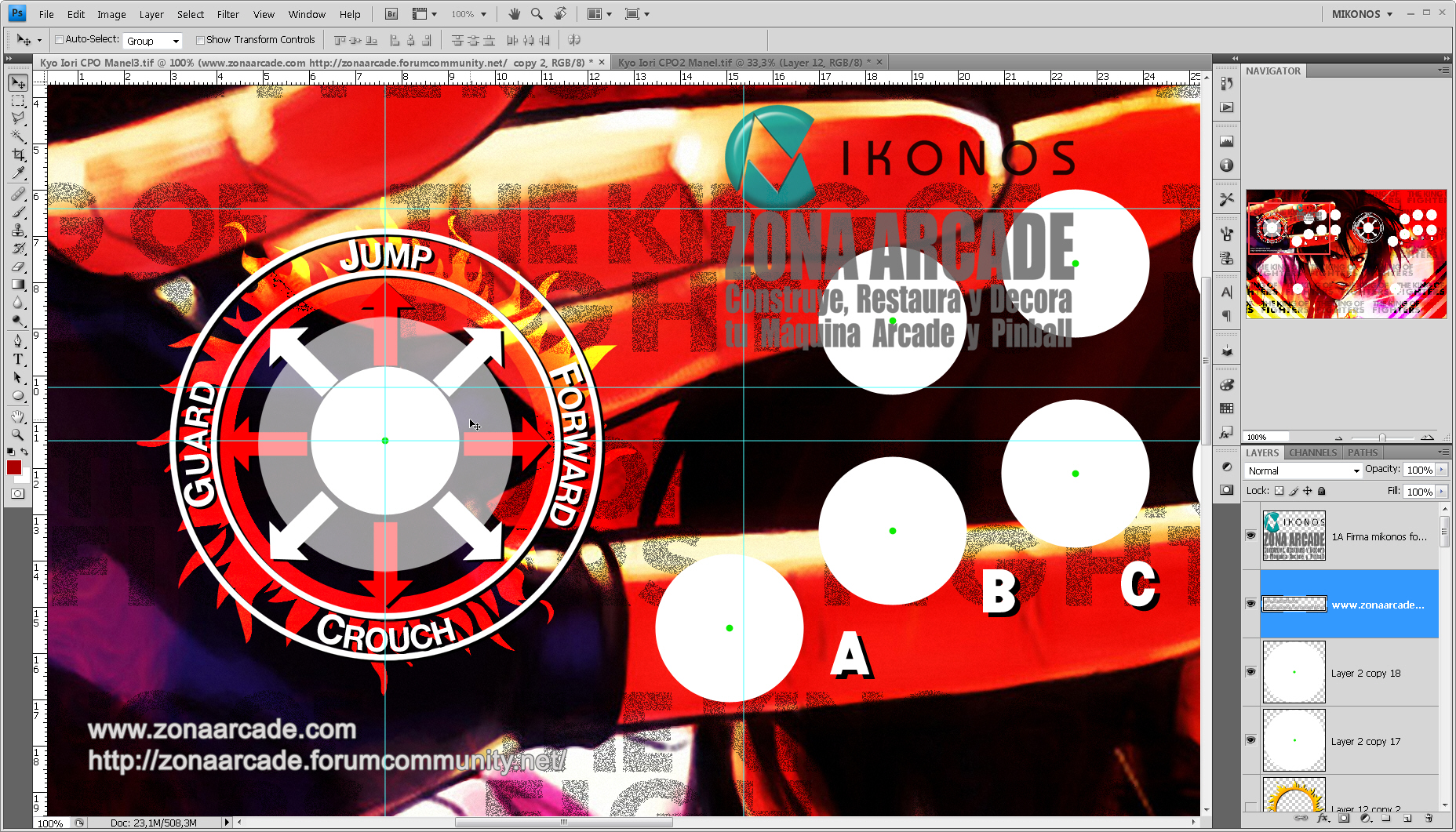Screen dimensions: 1456x832
Task: Create new fill or adjustment layer
Action: [1365, 818]
